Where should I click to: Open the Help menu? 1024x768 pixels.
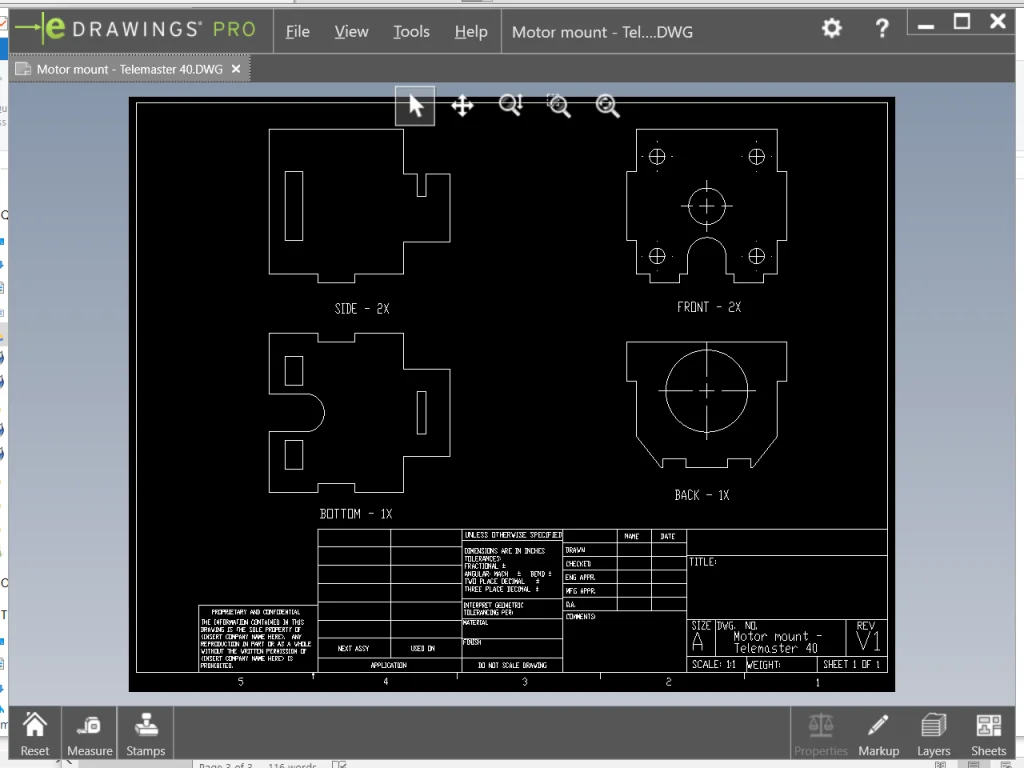coord(471,31)
